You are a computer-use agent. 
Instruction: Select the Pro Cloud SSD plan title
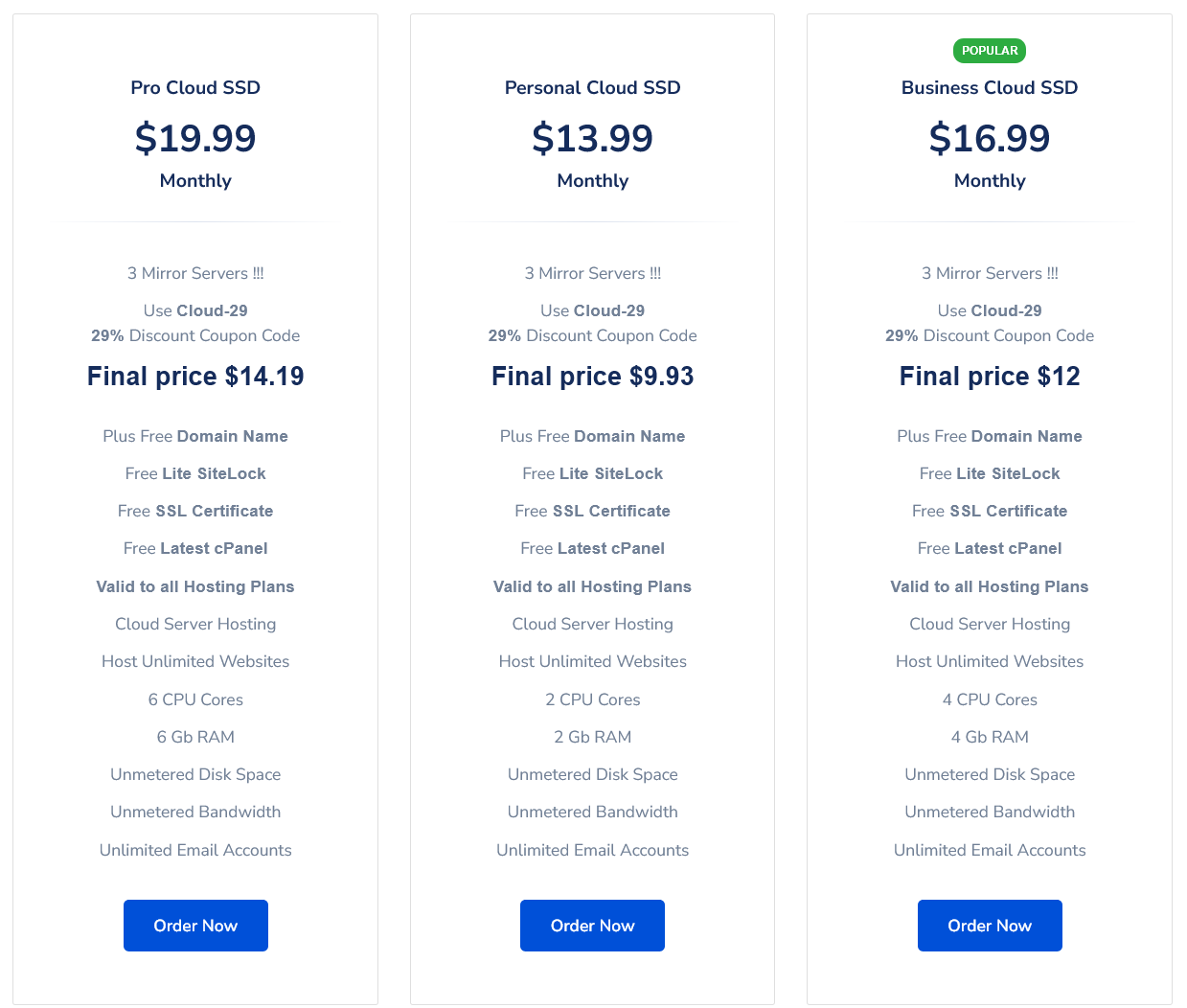point(195,87)
